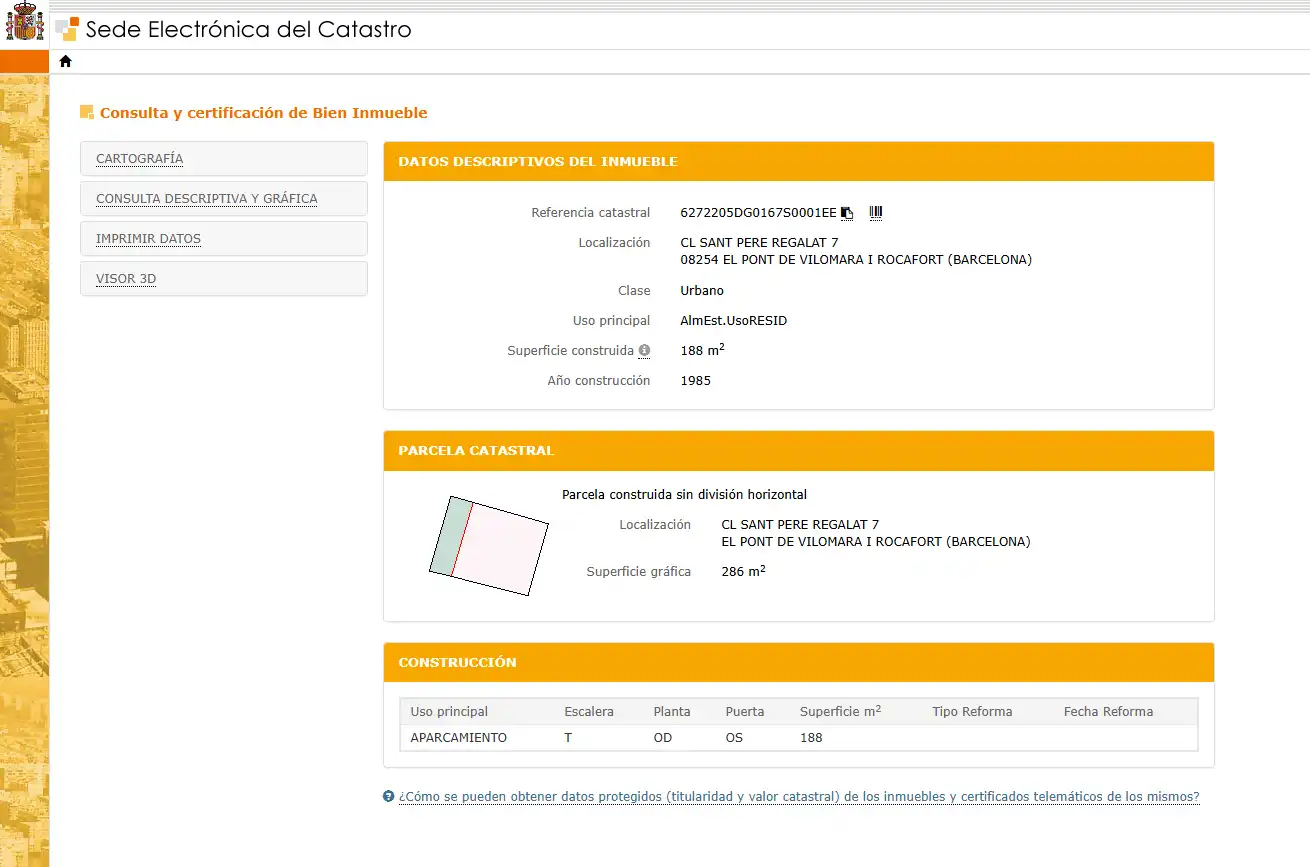The image size is (1310, 867).
Task: Click 'Uso principal' column header
Action: pos(449,712)
